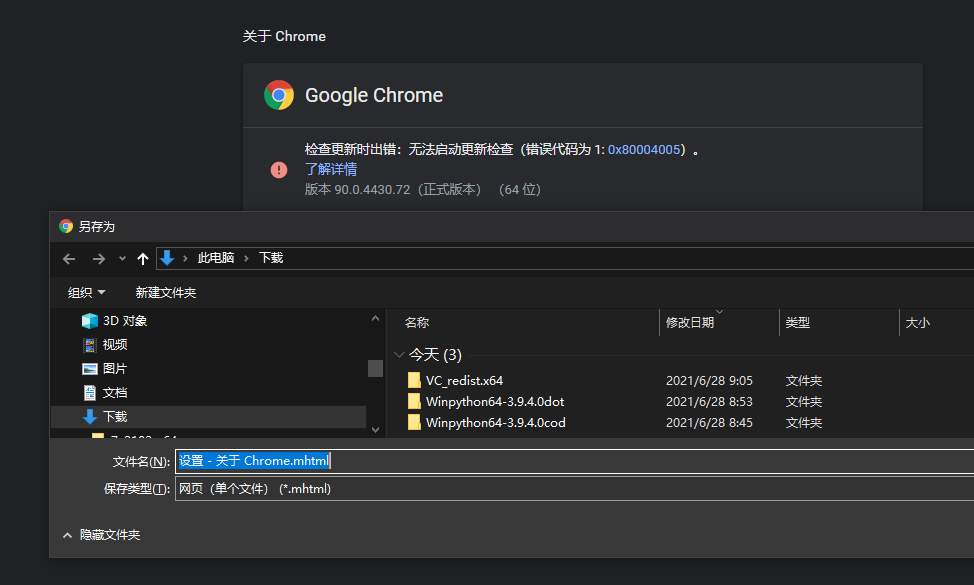This screenshot has width=974, height=585.
Task: Click the back arrow in Save As dialog
Action: tap(69, 258)
